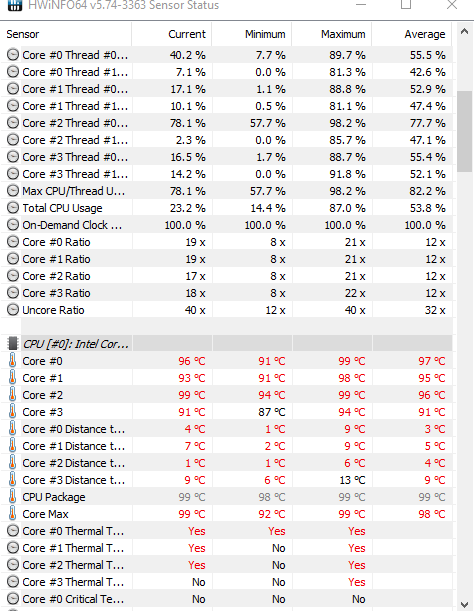Click the scroll down arrow at the bottom
The image size is (474, 611).
tap(464, 604)
